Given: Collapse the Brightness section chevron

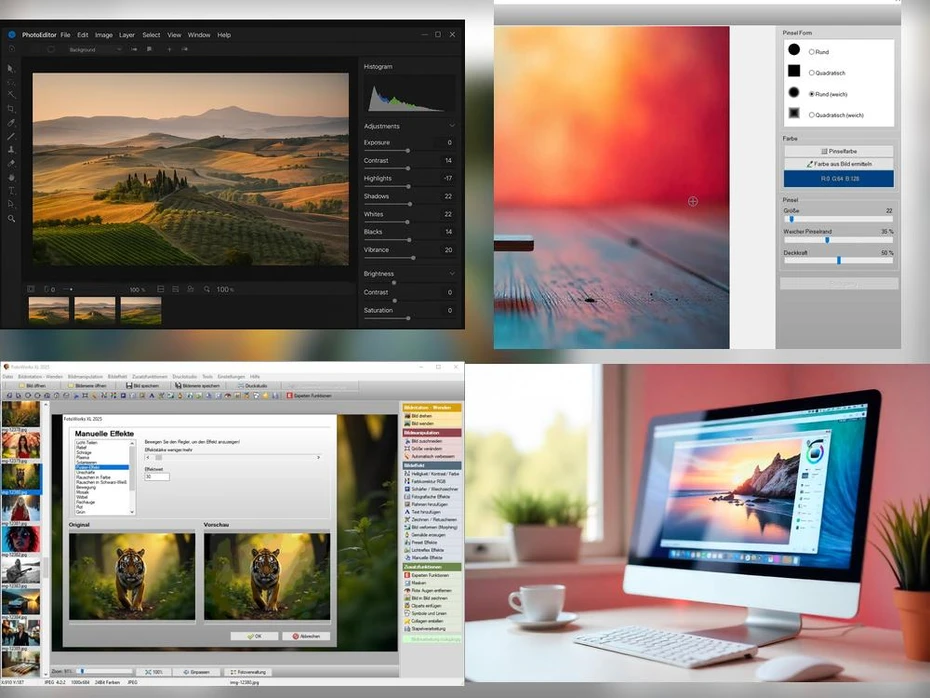Looking at the screenshot, I should click(x=452, y=273).
